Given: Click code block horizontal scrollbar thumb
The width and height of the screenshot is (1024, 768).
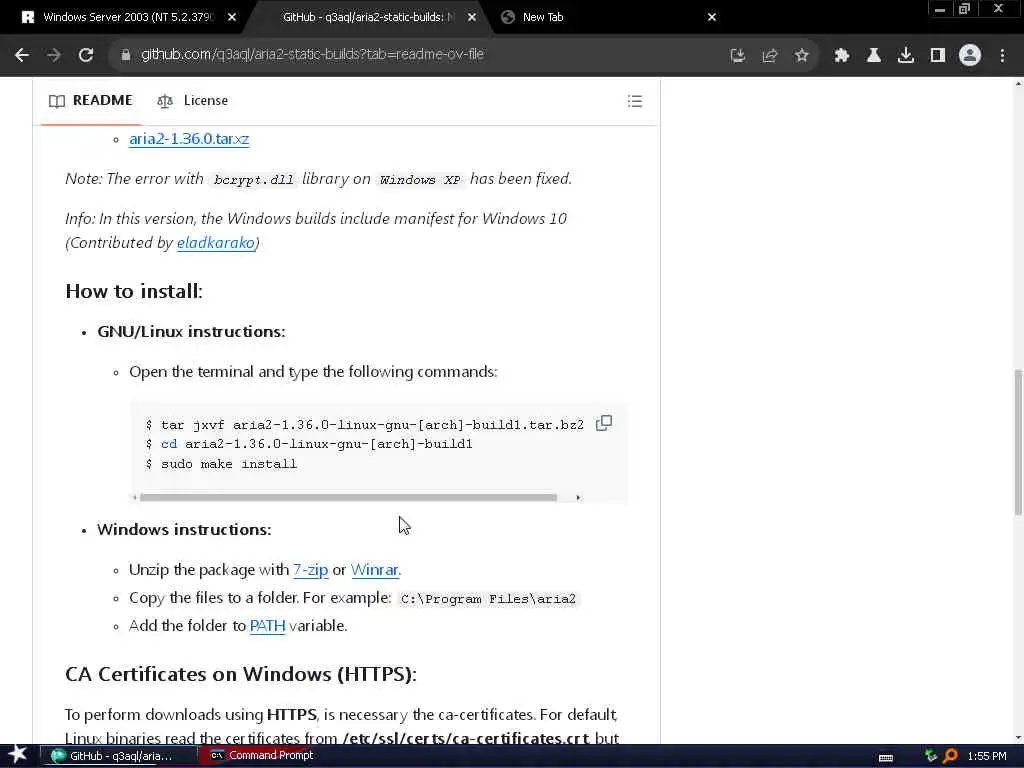Looking at the screenshot, I should (x=348, y=498).
